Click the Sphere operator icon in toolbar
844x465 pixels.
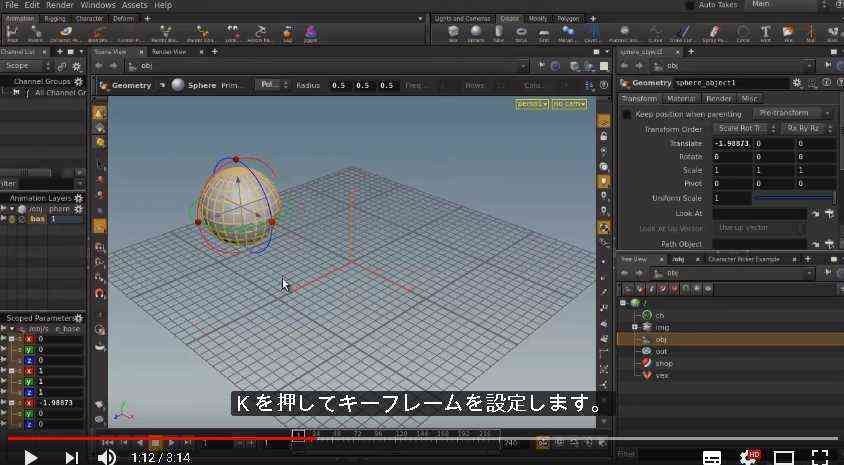point(178,85)
